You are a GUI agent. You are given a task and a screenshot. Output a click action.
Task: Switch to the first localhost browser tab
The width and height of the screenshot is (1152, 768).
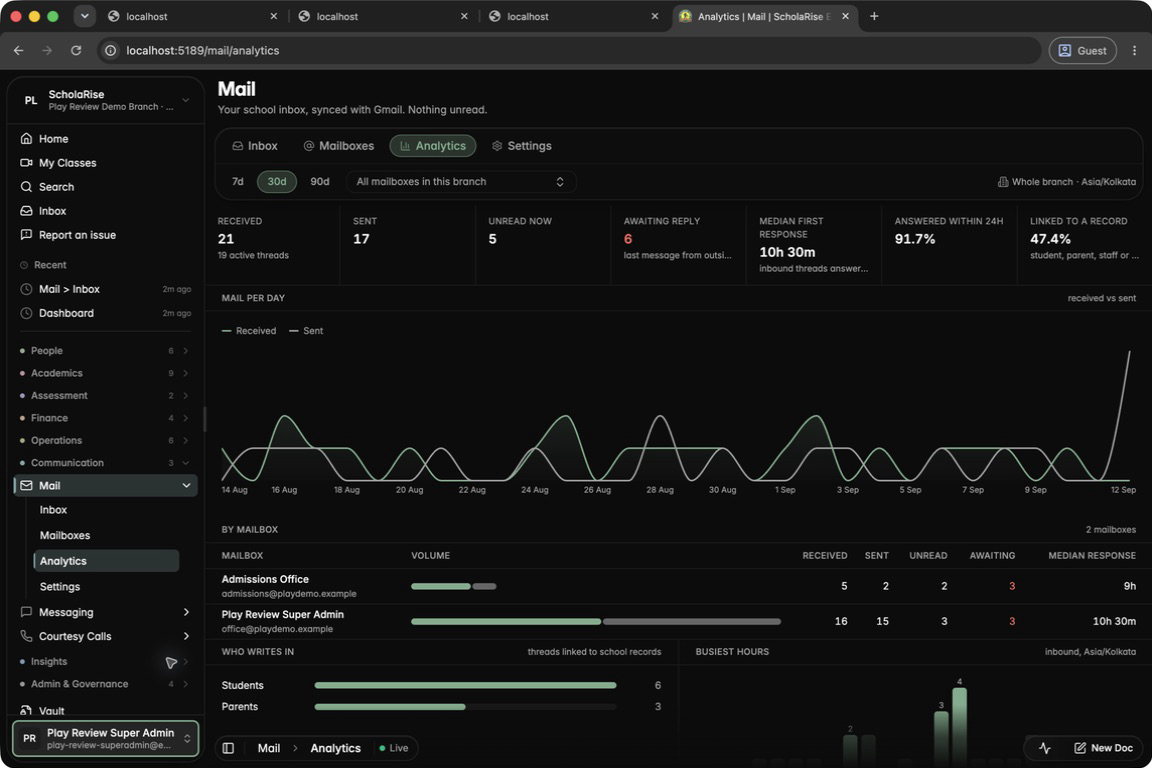[x=191, y=16]
